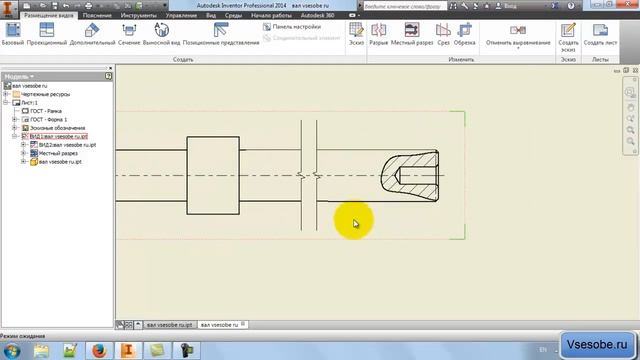Click the New file quick access icon
The height and width of the screenshot is (360, 640).
point(27,6)
